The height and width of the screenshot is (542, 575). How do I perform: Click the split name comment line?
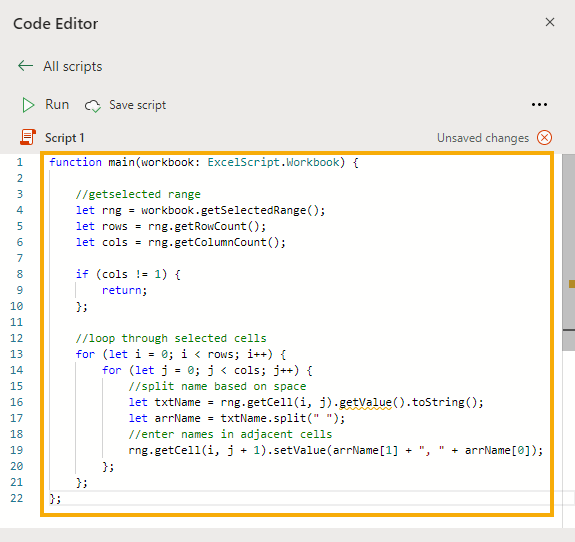tap(217, 387)
